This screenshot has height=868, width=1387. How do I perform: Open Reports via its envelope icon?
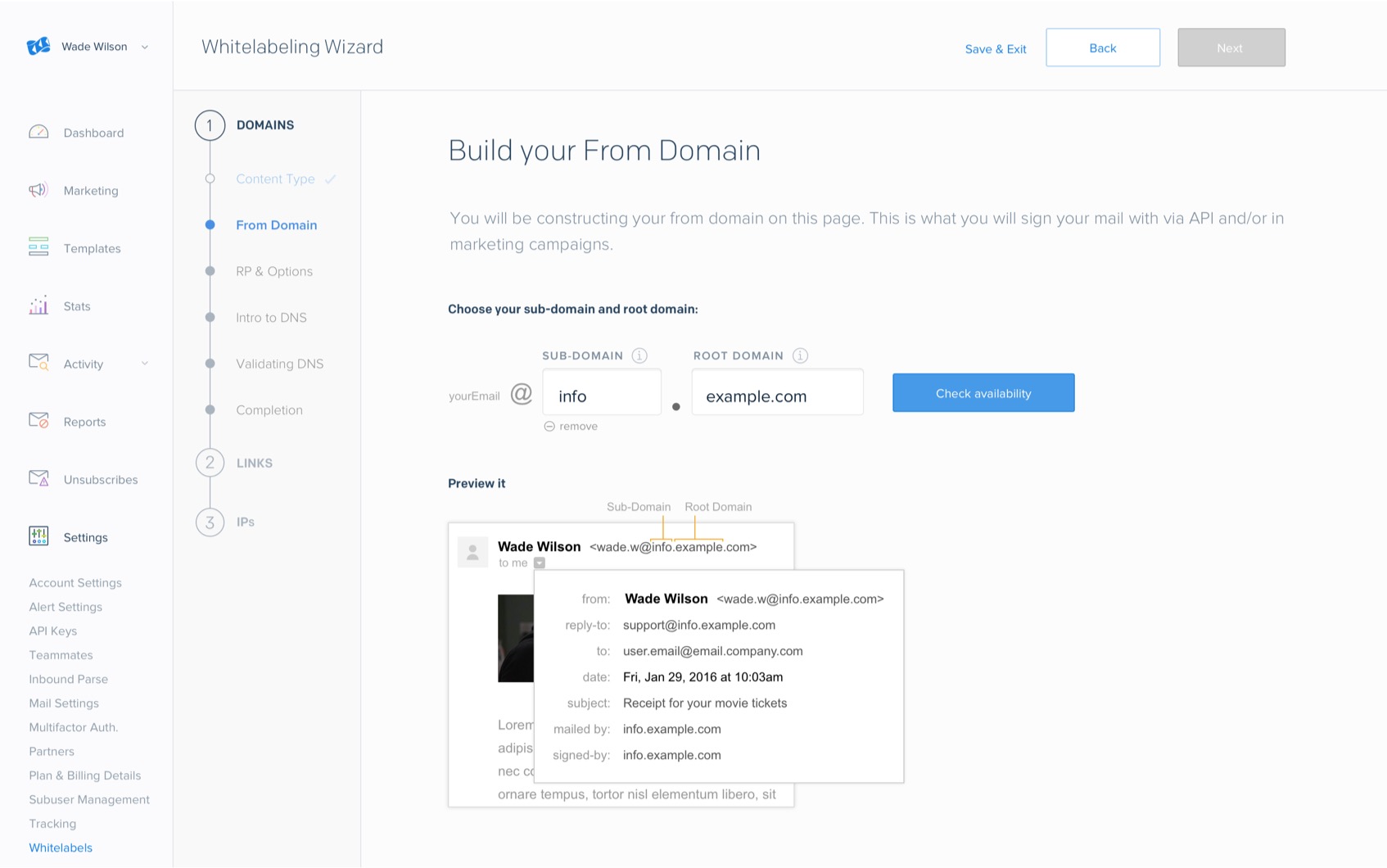pyautogui.click(x=38, y=421)
